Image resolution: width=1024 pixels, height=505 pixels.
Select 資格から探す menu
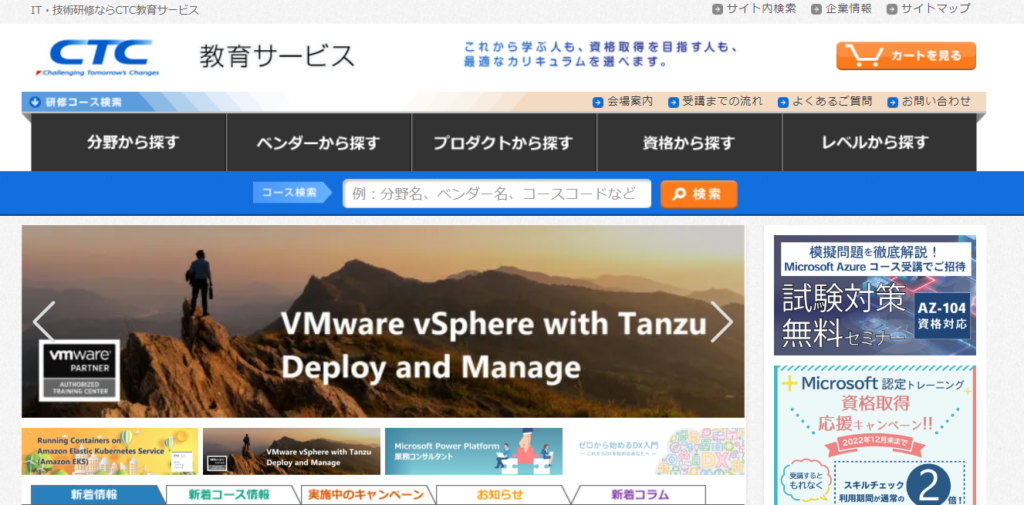pyautogui.click(x=690, y=142)
